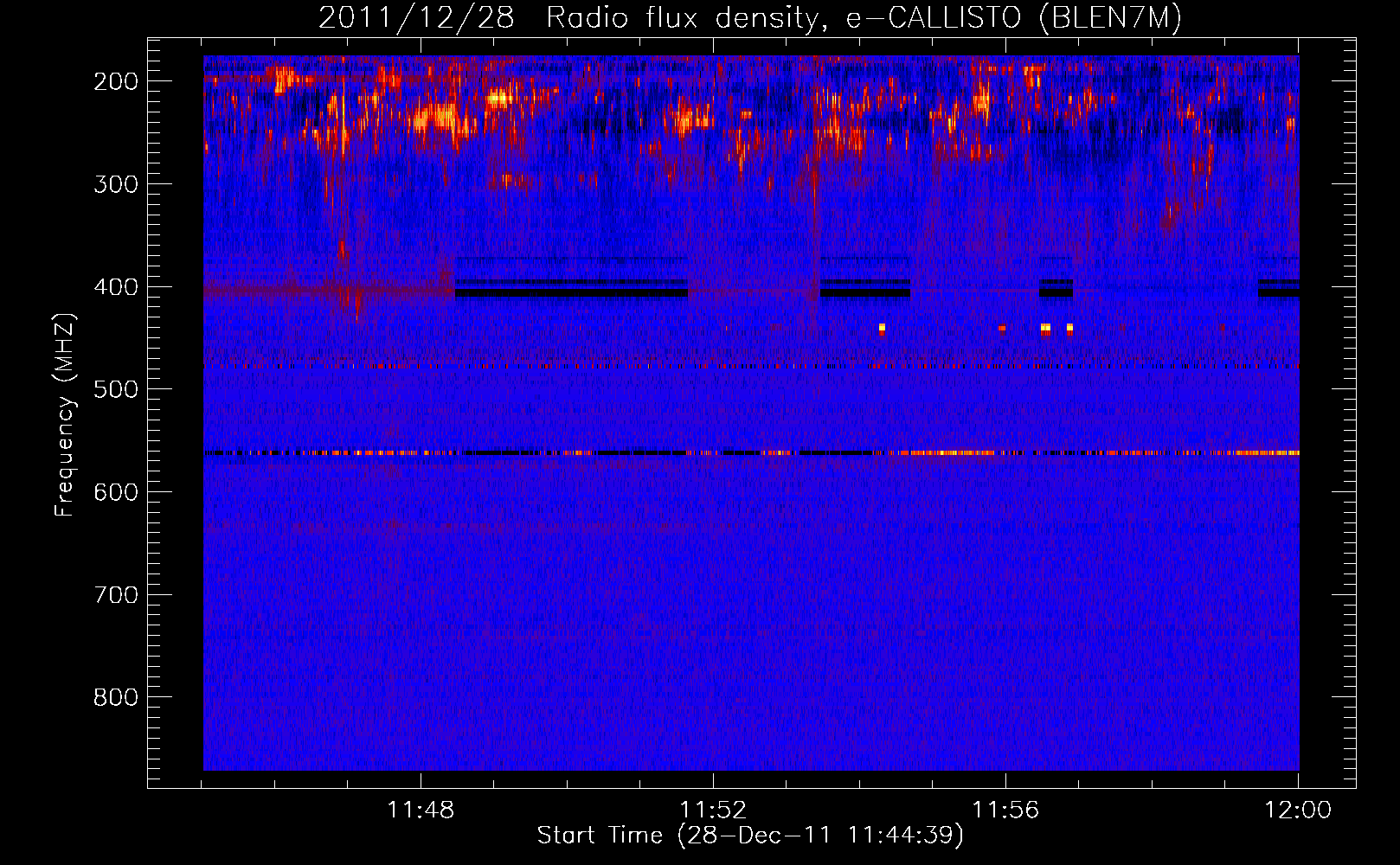Click the 12:00 time tick label

(x=1298, y=811)
